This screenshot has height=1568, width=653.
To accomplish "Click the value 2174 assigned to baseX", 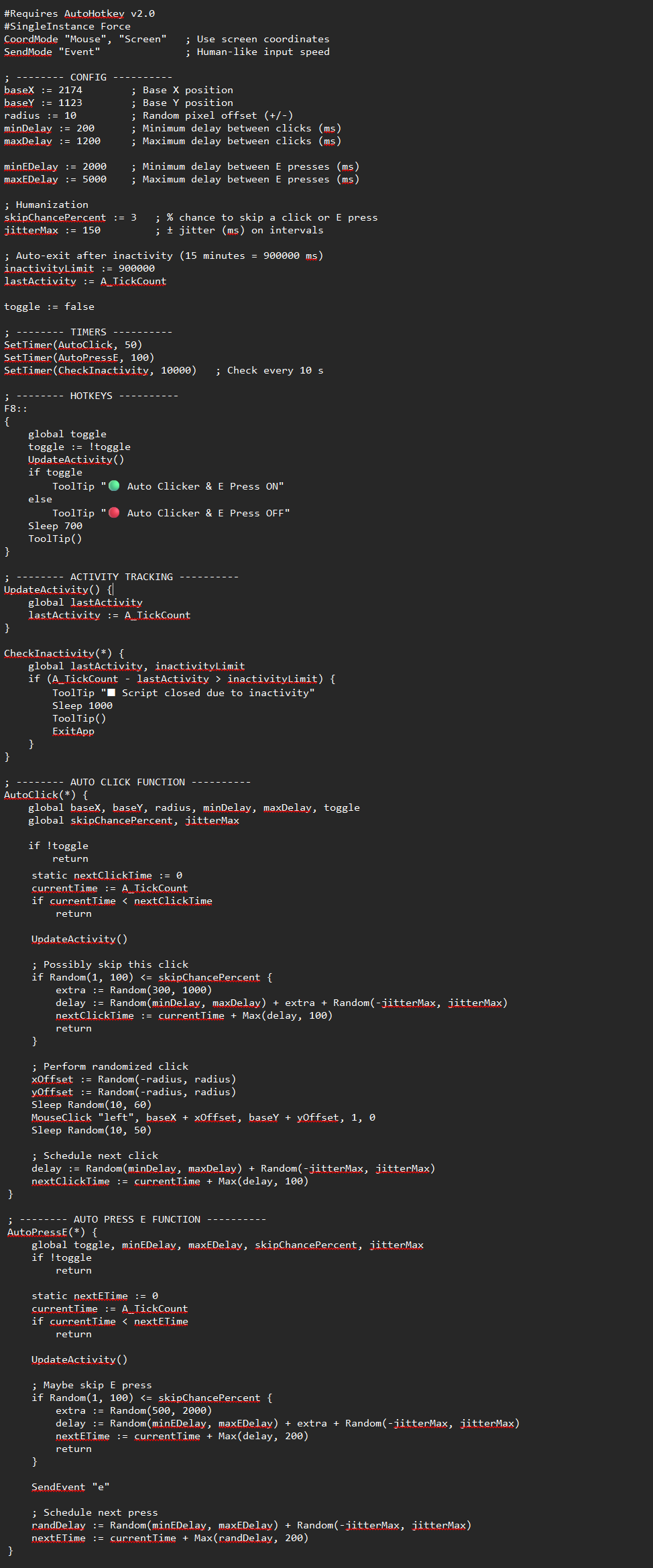I will 70,90.
